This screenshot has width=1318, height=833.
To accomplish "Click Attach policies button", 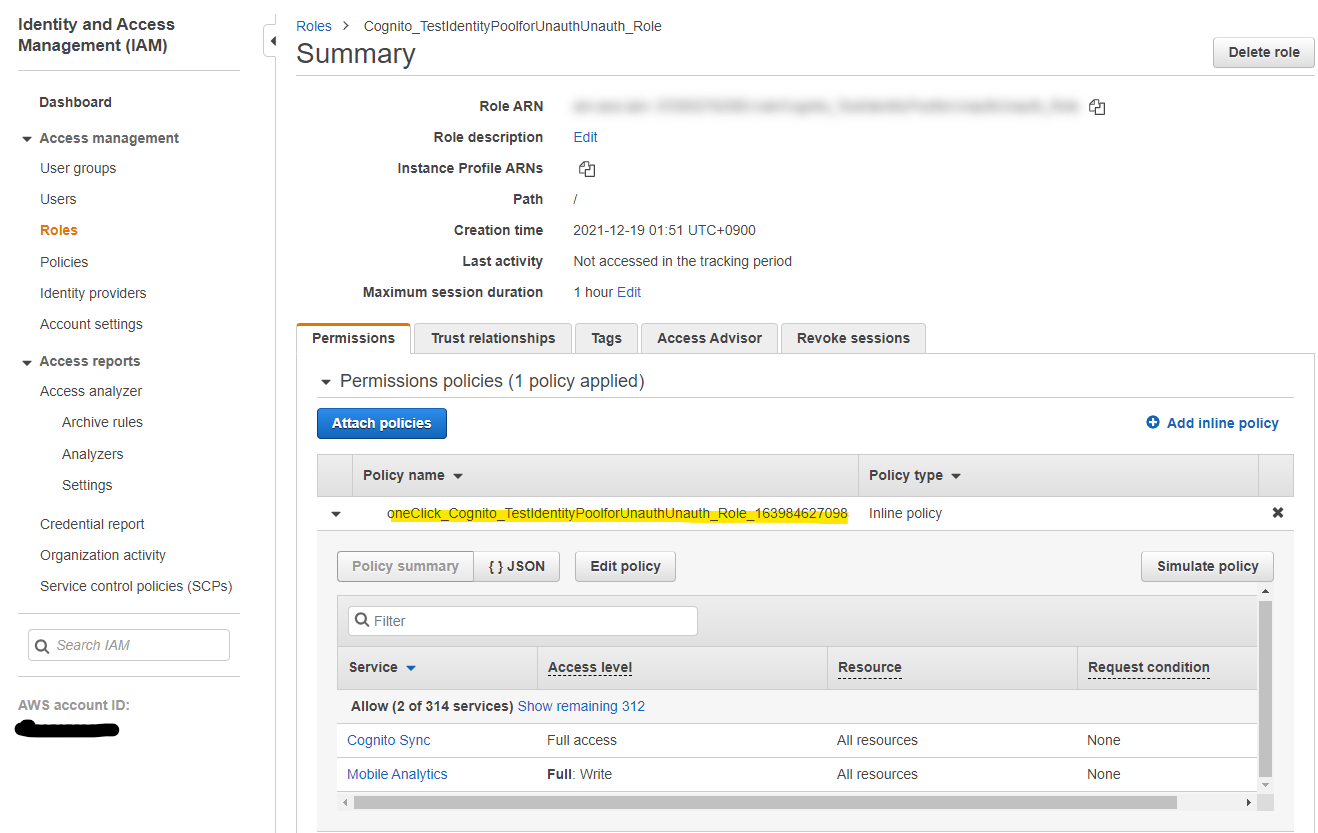I will [382, 423].
